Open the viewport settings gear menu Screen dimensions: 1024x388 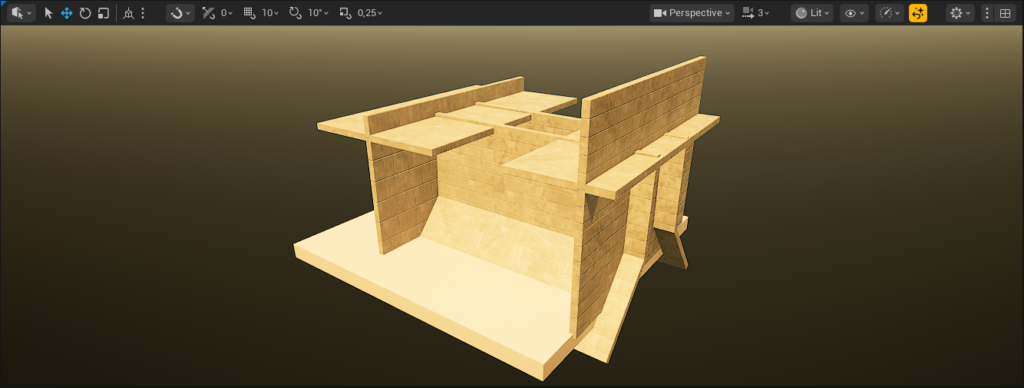(960, 13)
